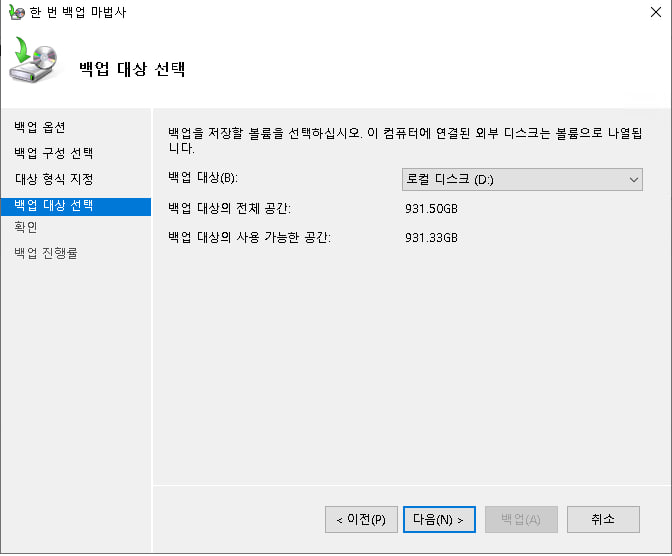The height and width of the screenshot is (556, 672).
Task: Select the highlighted 백업 대상 선택 step
Action: click(x=53, y=206)
